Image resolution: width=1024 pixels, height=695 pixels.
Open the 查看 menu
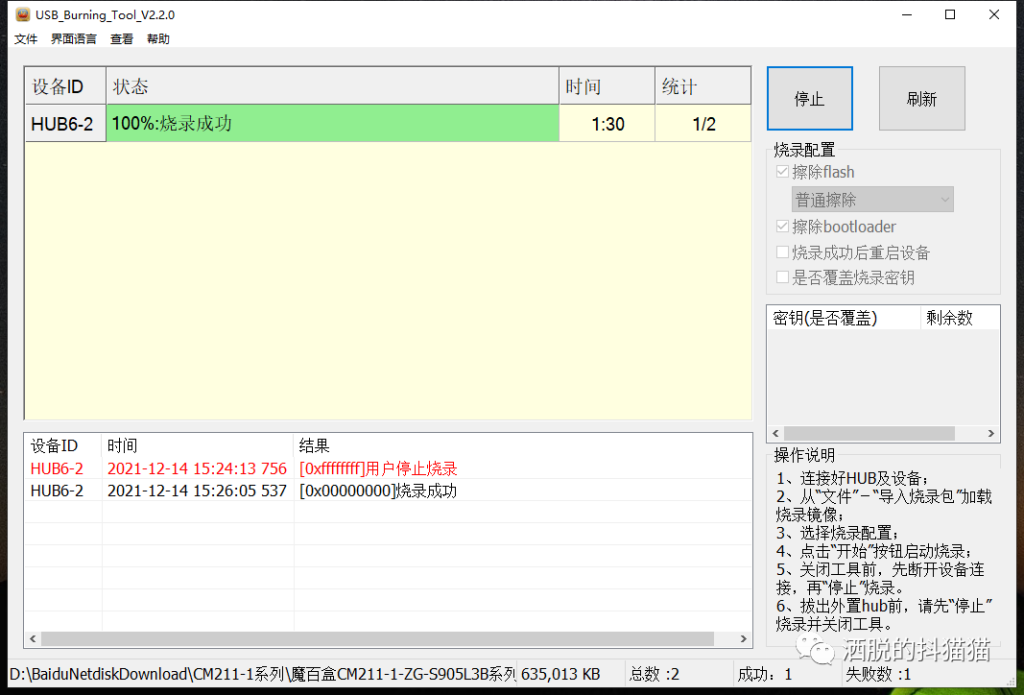coord(122,39)
